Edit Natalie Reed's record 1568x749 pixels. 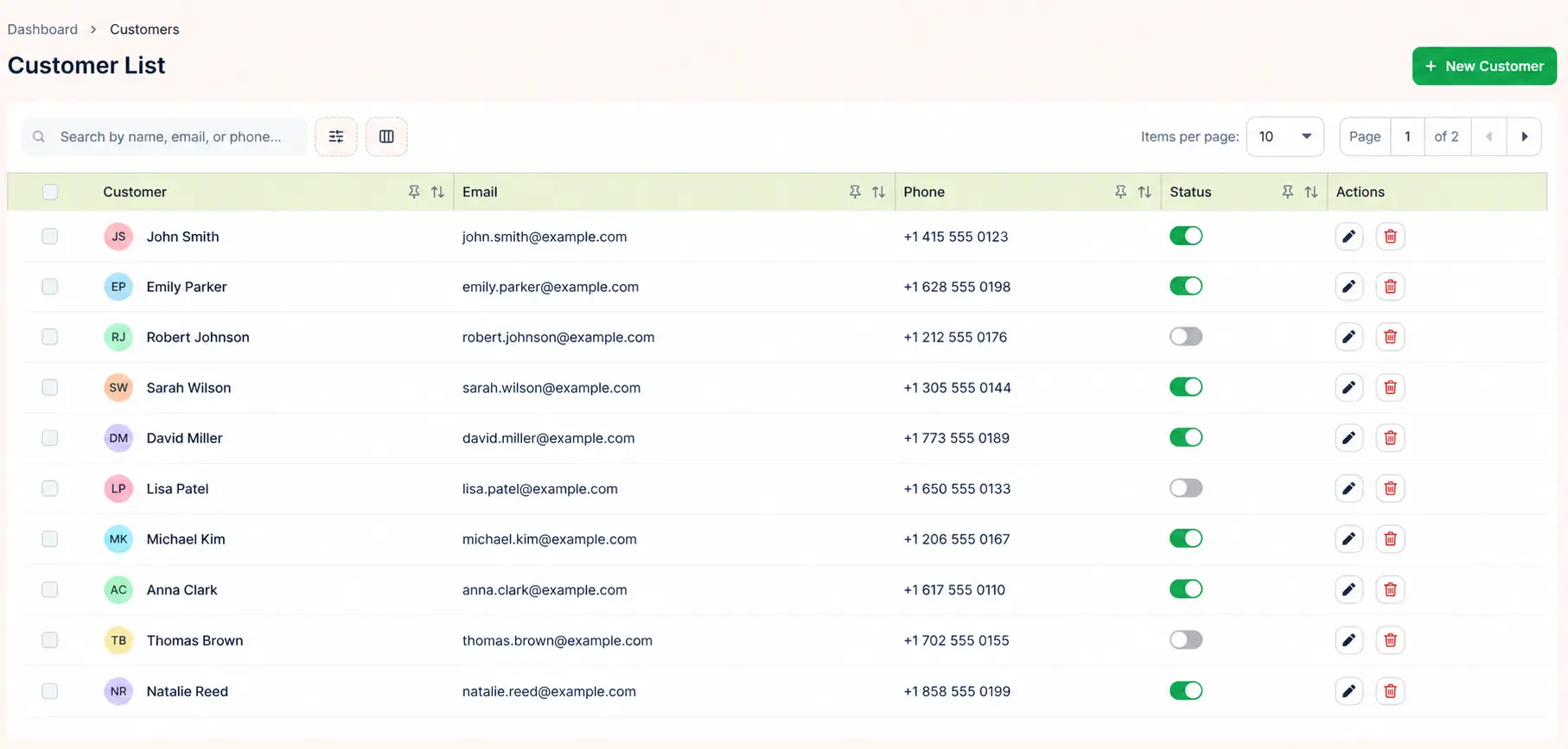[x=1348, y=691]
